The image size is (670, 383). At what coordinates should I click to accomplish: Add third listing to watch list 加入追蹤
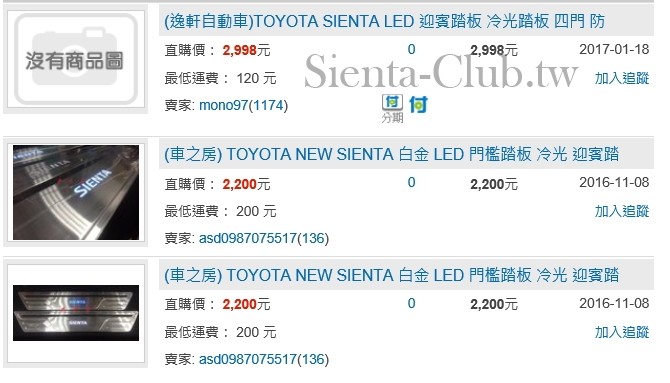click(622, 332)
